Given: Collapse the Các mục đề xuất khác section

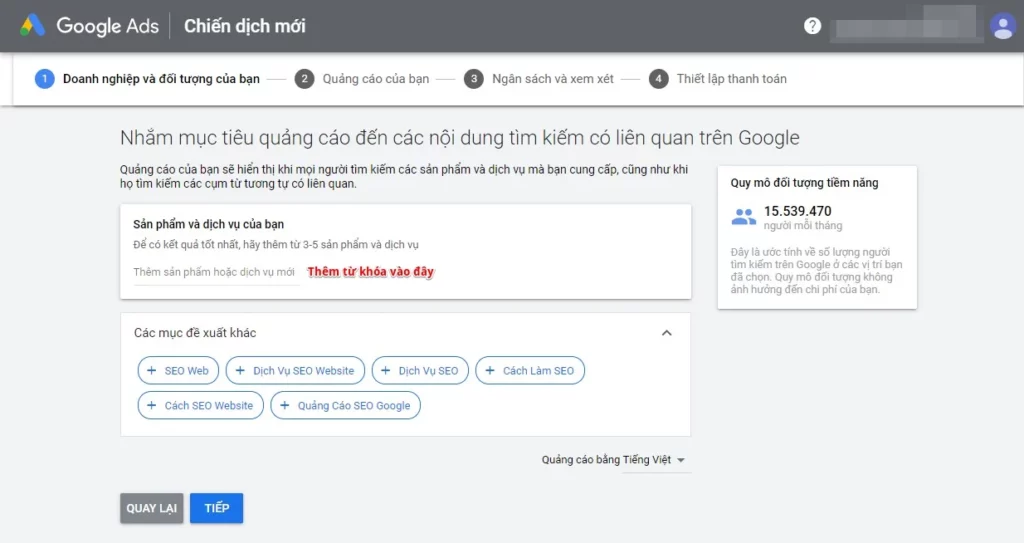Looking at the screenshot, I should tap(667, 333).
